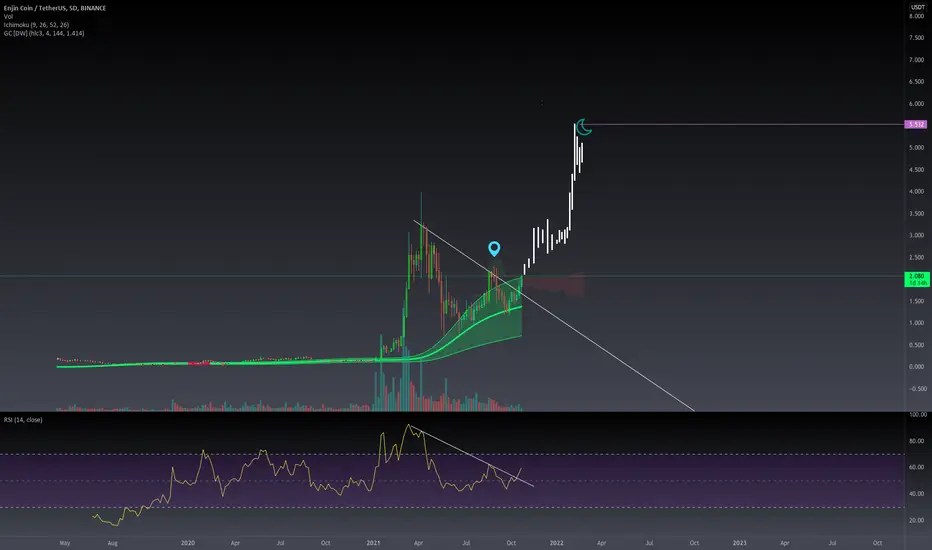Click 2023 on the time axis
This screenshot has width=932, height=550.
click(x=739, y=543)
